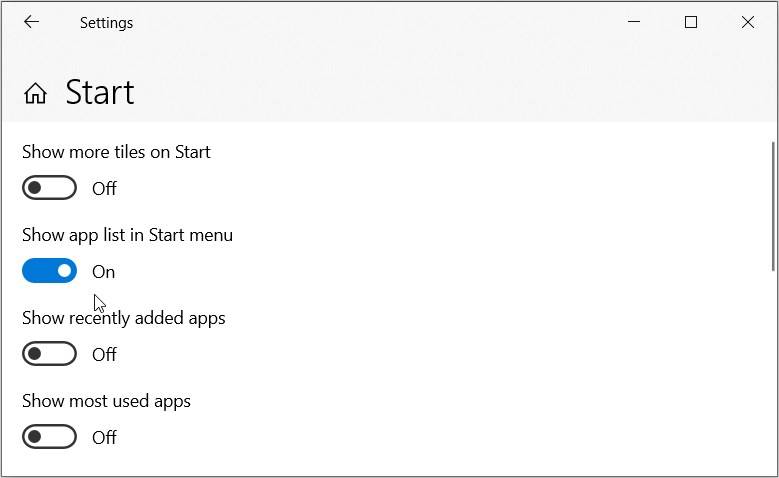Click the Start page heading
779x478 pixels.
(100, 93)
